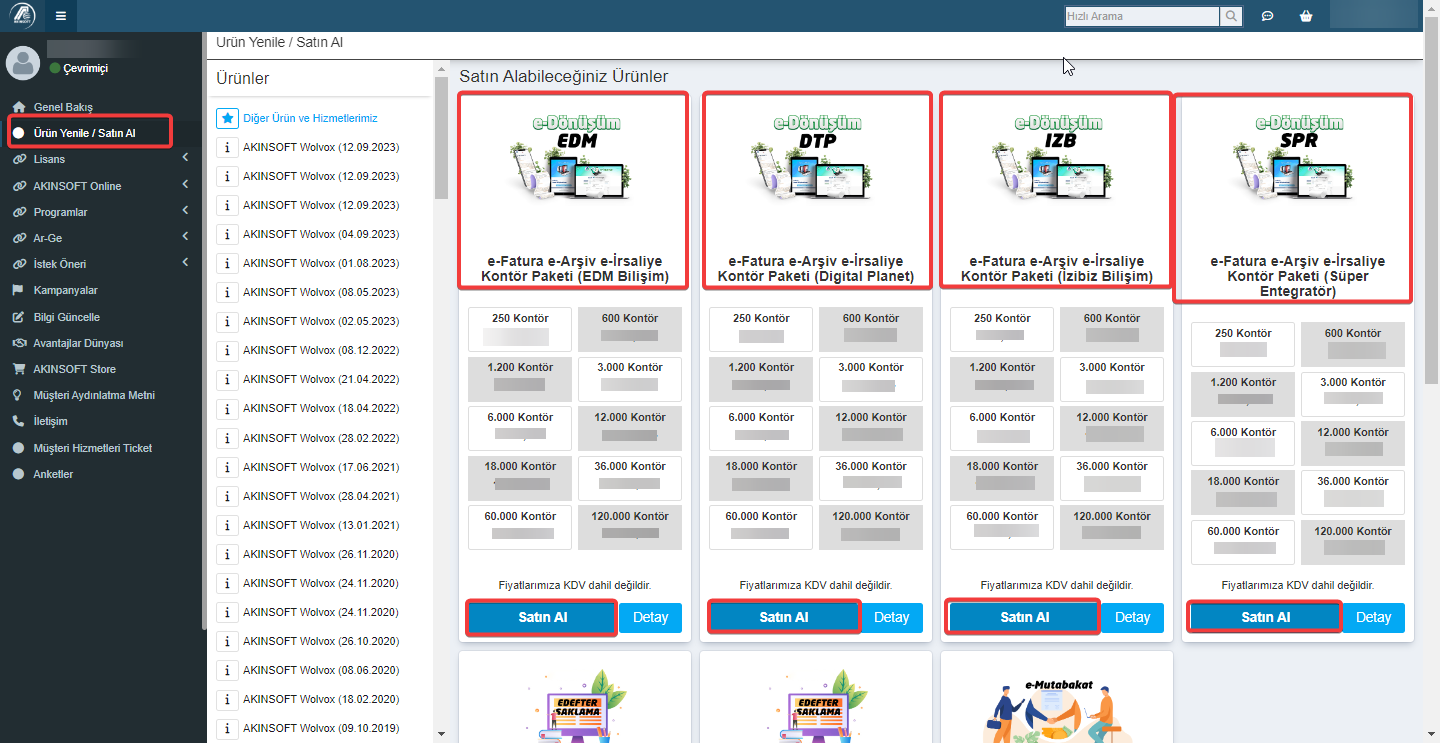Click the info icon for Wolvox (08.05.2023)
The height and width of the screenshot is (743, 1440).
(227, 292)
